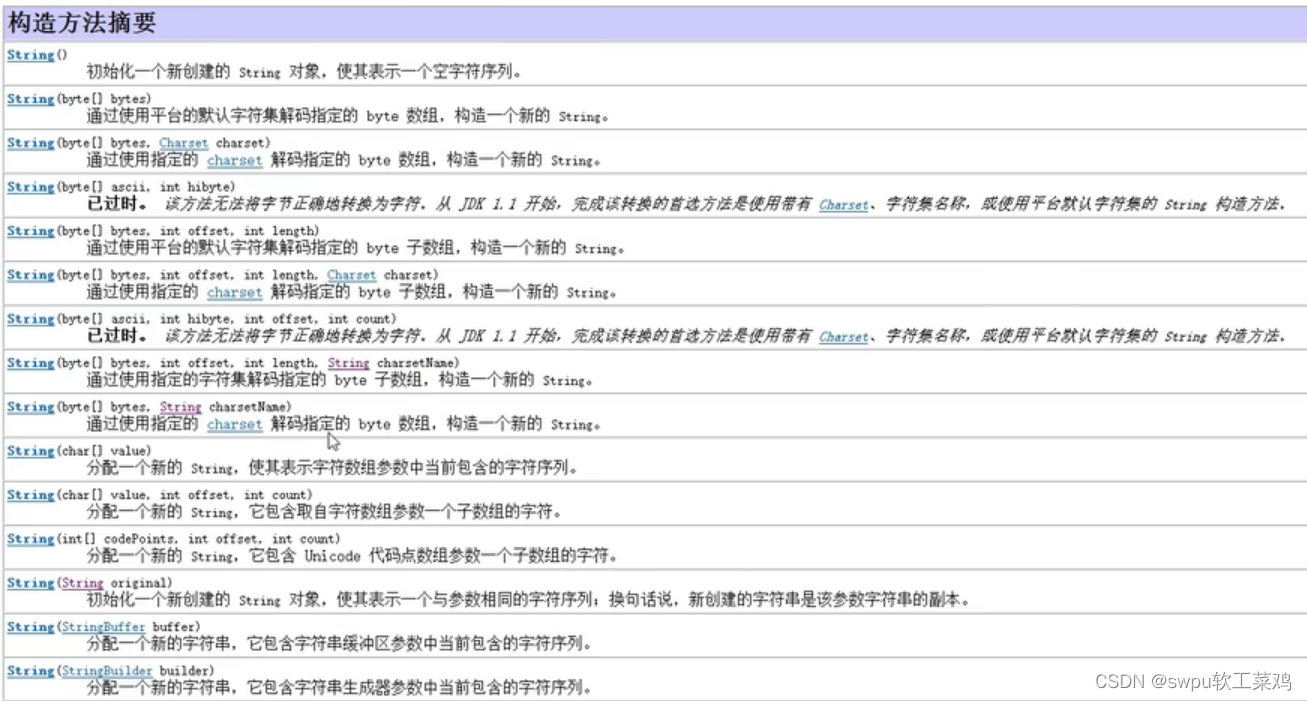
Task: Click the String(int[] codePoints, int offset, int count) link
Action: pos(29,539)
